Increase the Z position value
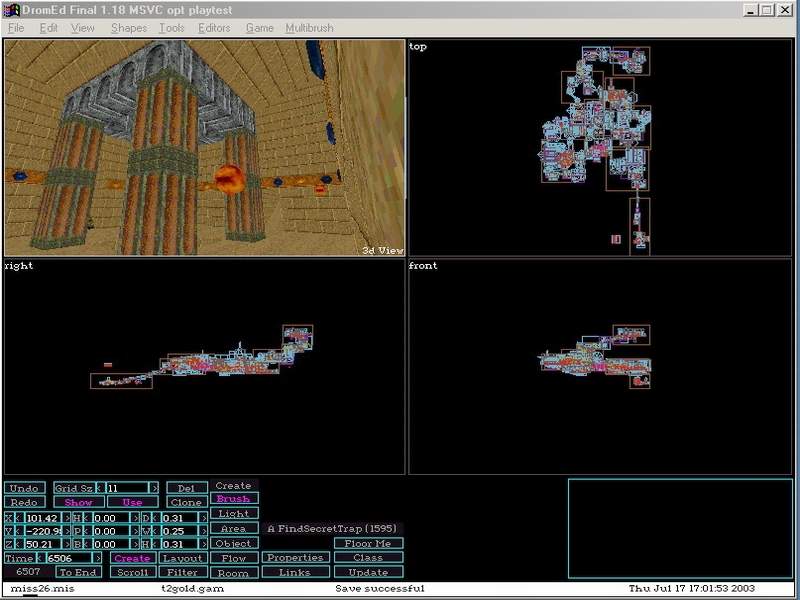Screen dimensions: 800x600 67,544
